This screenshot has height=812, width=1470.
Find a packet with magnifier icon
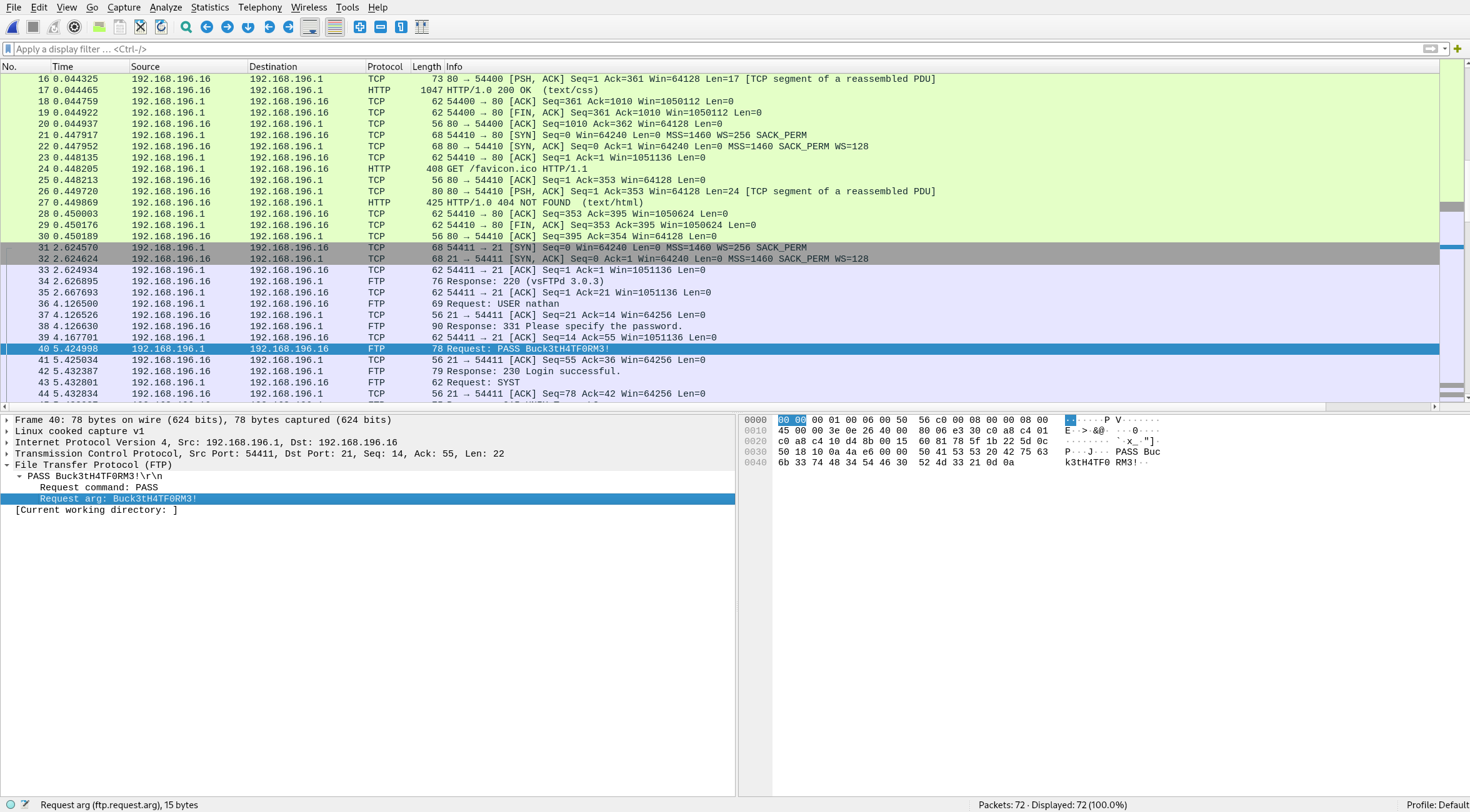point(186,27)
